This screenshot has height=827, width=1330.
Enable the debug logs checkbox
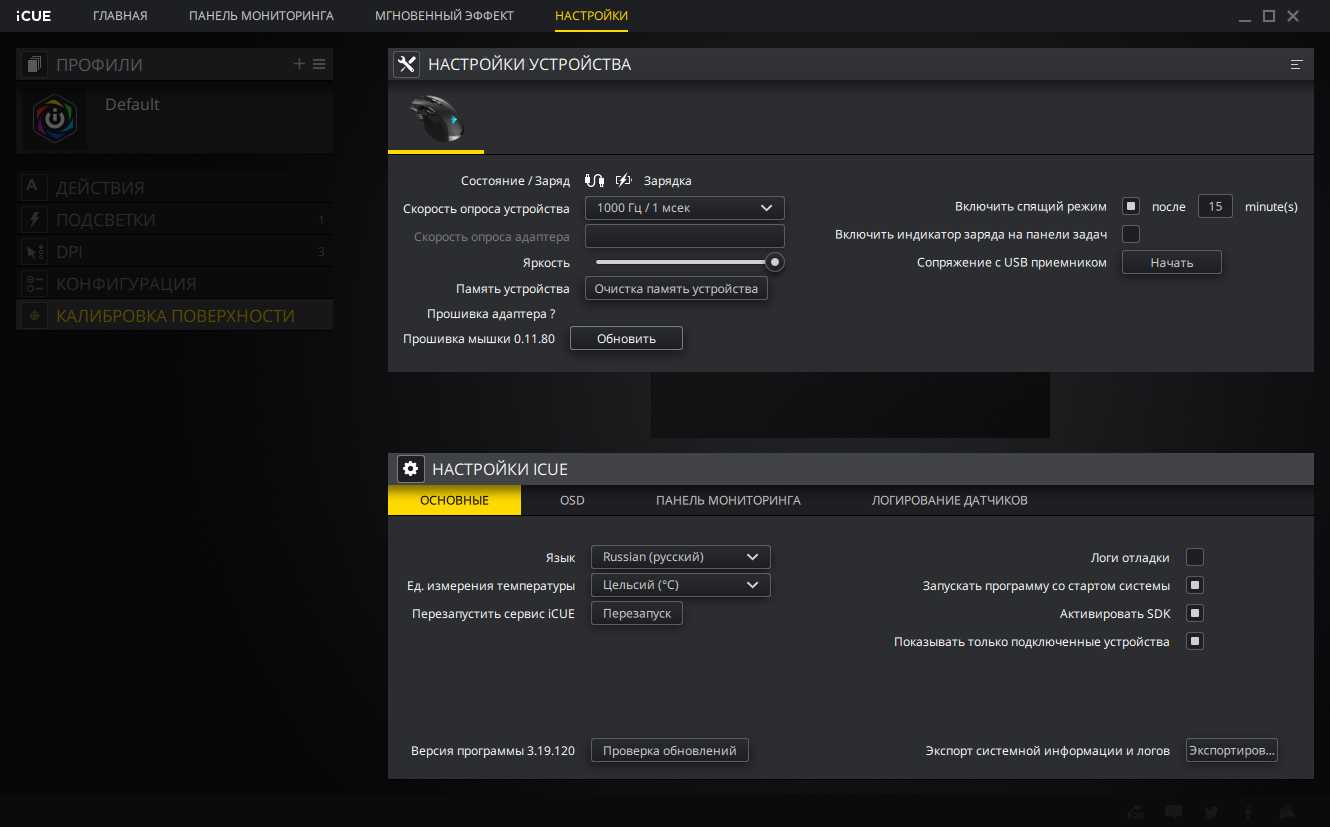point(1194,557)
